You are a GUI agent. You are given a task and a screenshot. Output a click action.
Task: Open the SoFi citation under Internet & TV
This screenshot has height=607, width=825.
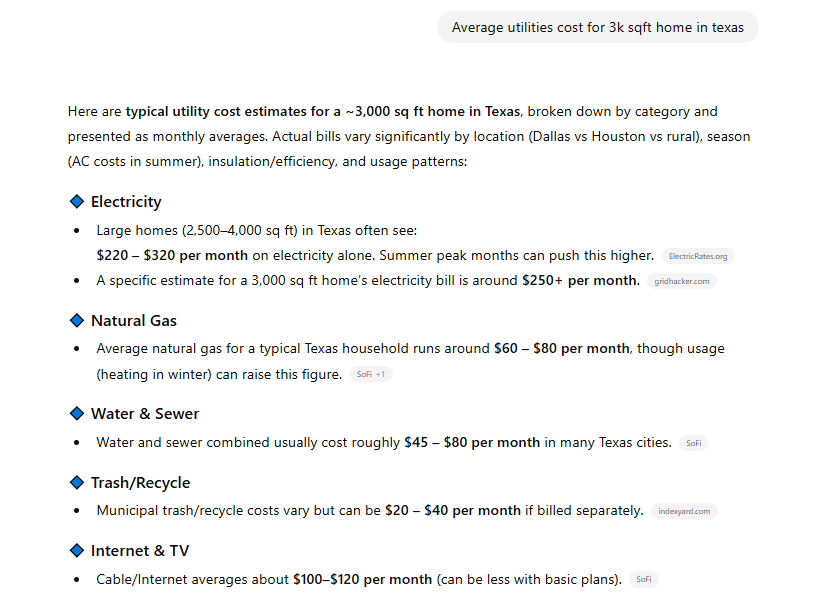(644, 579)
